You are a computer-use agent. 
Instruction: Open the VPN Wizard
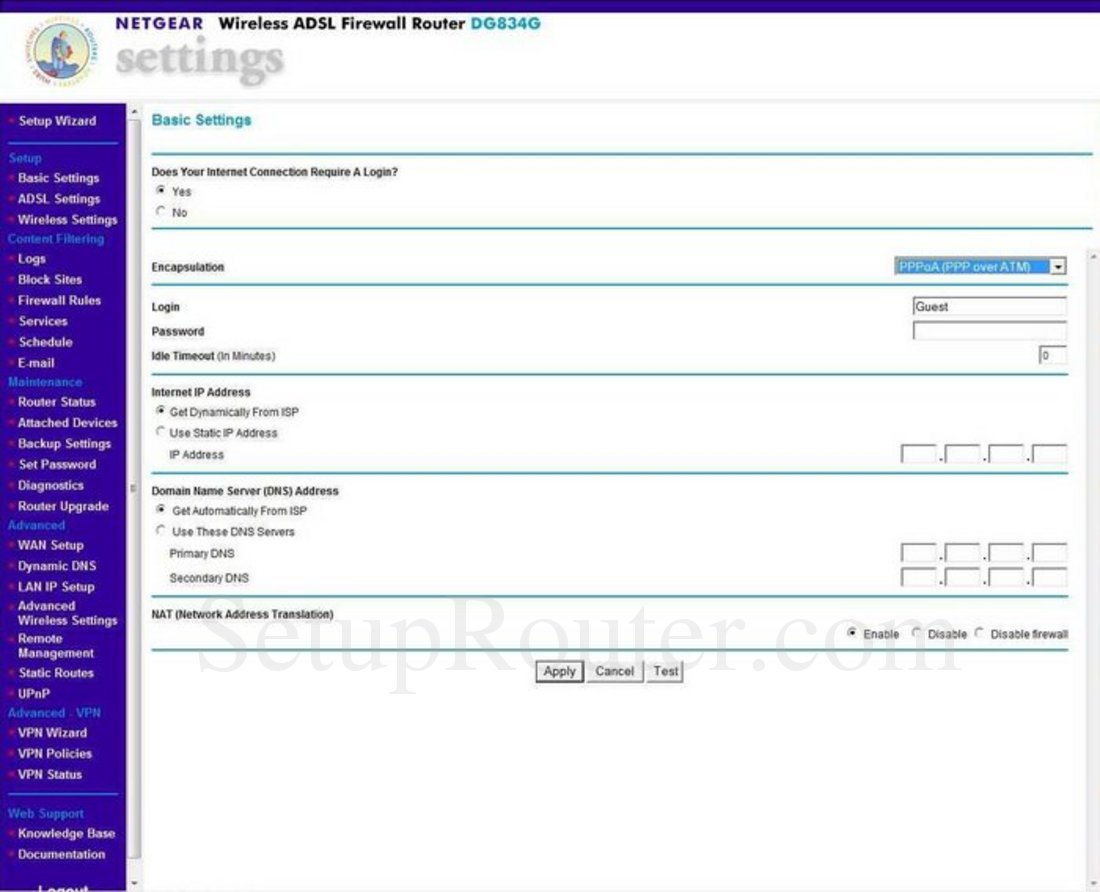51,732
